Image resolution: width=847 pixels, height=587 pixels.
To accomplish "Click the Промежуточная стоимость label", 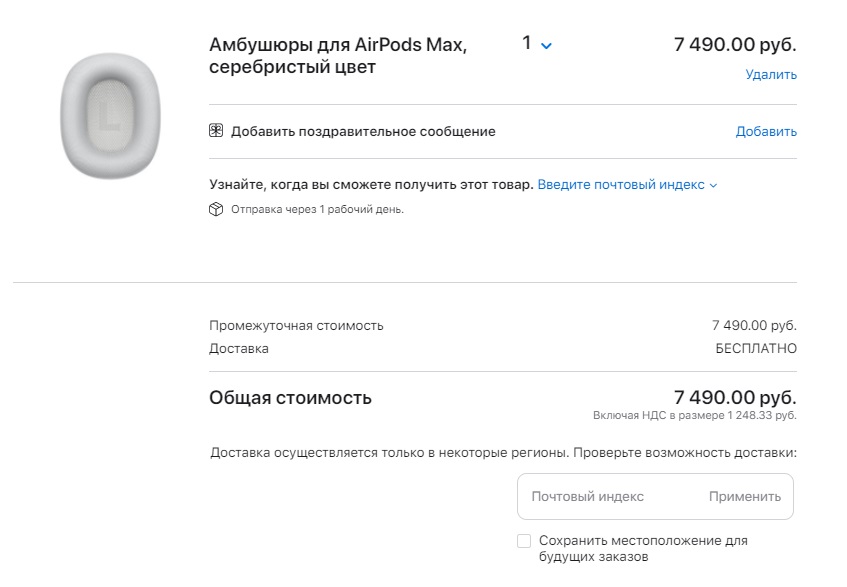I will tap(296, 325).
